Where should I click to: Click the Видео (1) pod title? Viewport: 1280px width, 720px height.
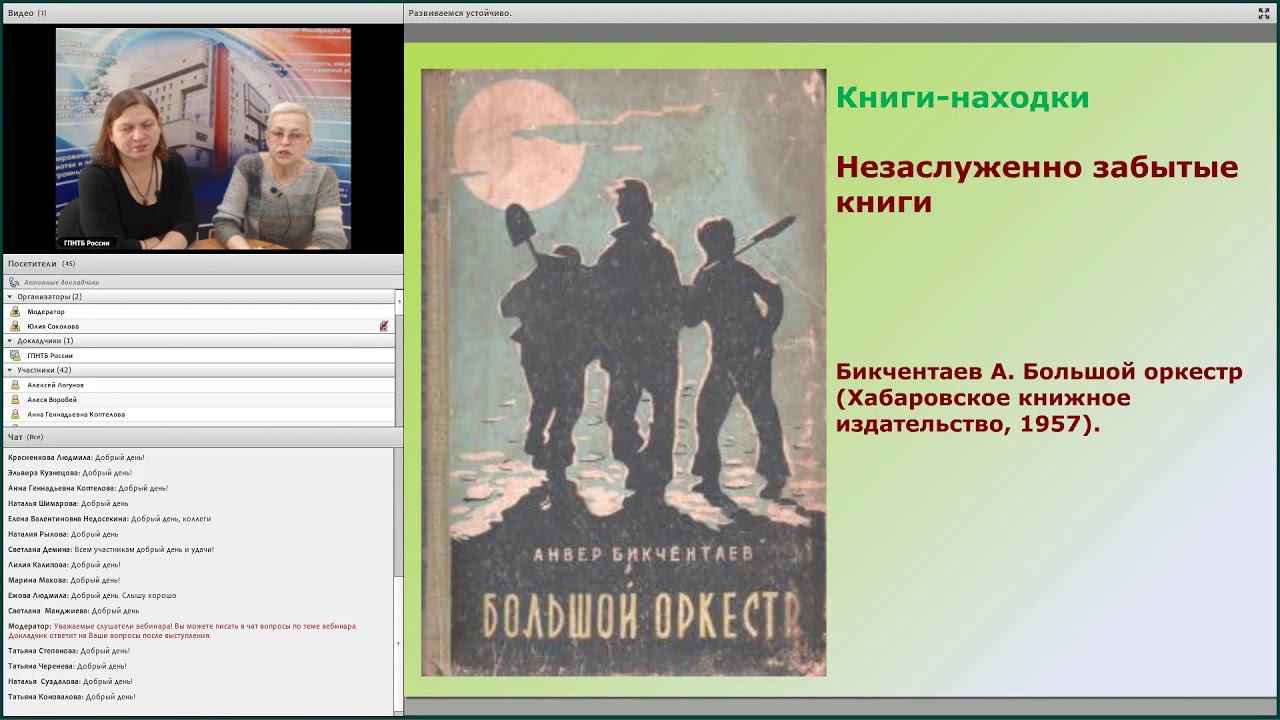27,13
